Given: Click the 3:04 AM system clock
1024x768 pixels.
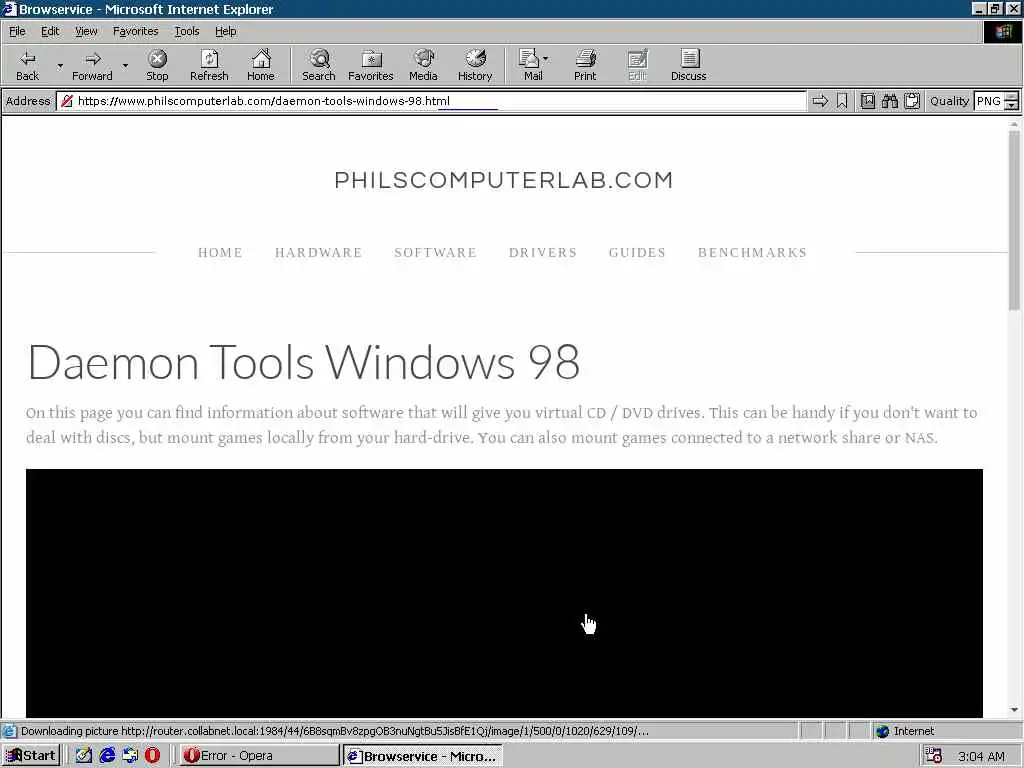Looking at the screenshot, I should point(981,756).
